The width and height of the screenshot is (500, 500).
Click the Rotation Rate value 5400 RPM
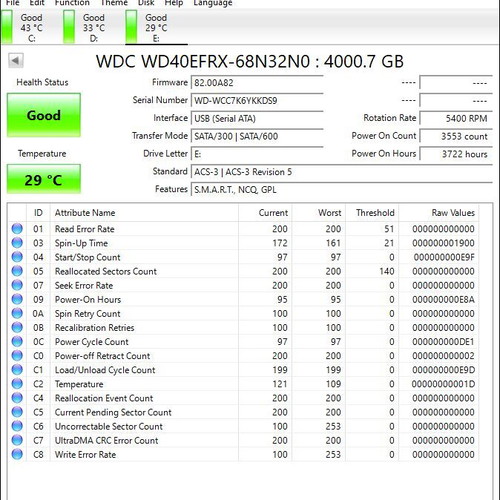tap(456, 118)
